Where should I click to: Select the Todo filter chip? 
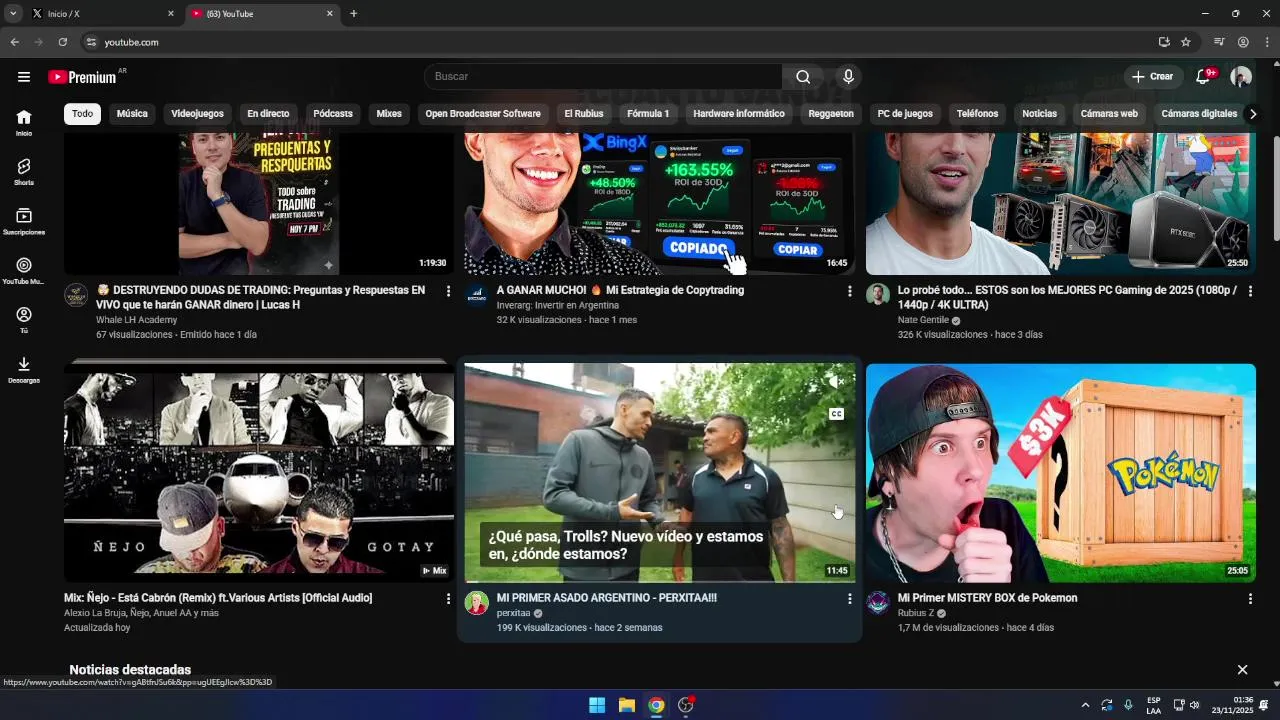tap(82, 114)
